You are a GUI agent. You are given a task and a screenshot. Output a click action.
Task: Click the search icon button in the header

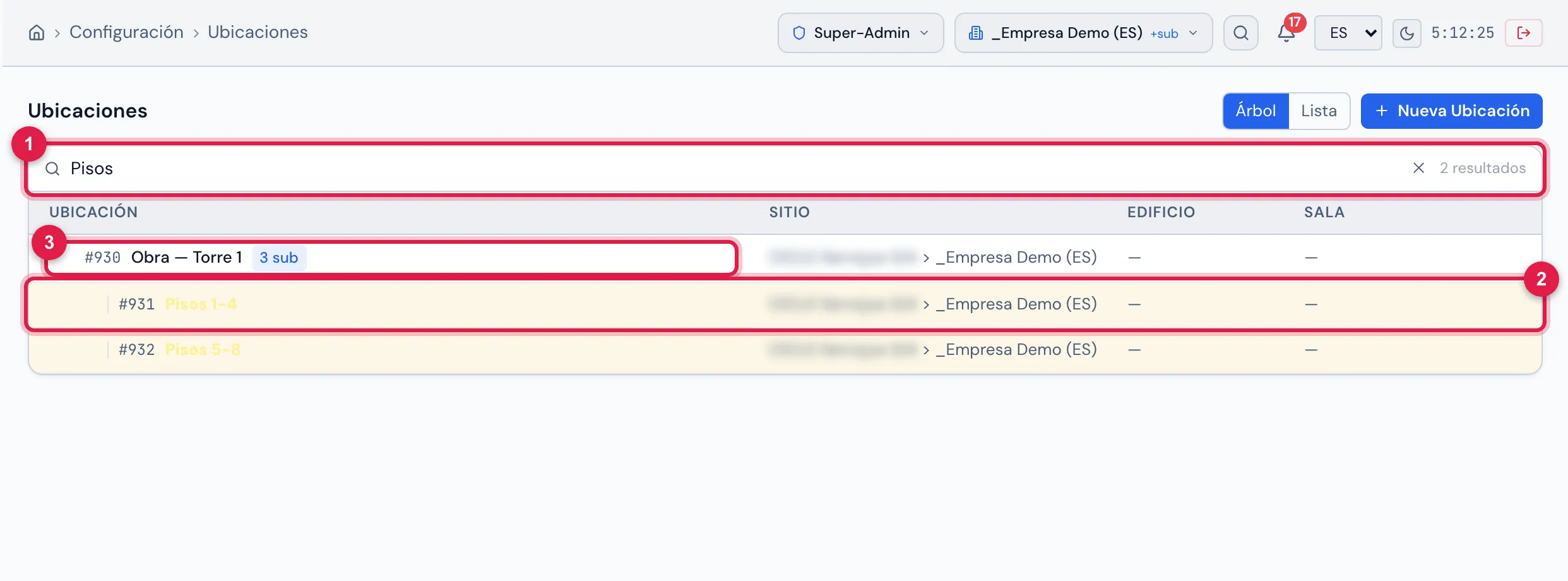click(x=1240, y=33)
